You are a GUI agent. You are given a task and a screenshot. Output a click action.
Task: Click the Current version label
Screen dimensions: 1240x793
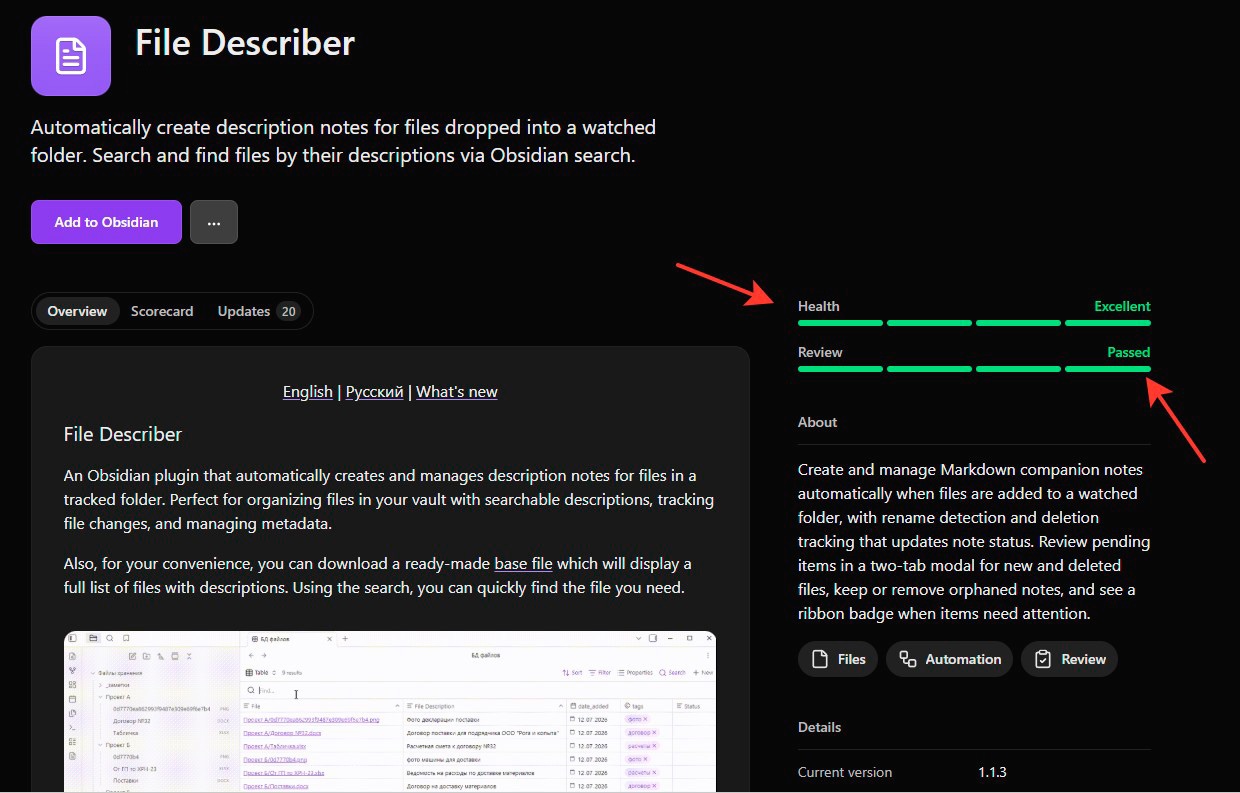coord(845,772)
